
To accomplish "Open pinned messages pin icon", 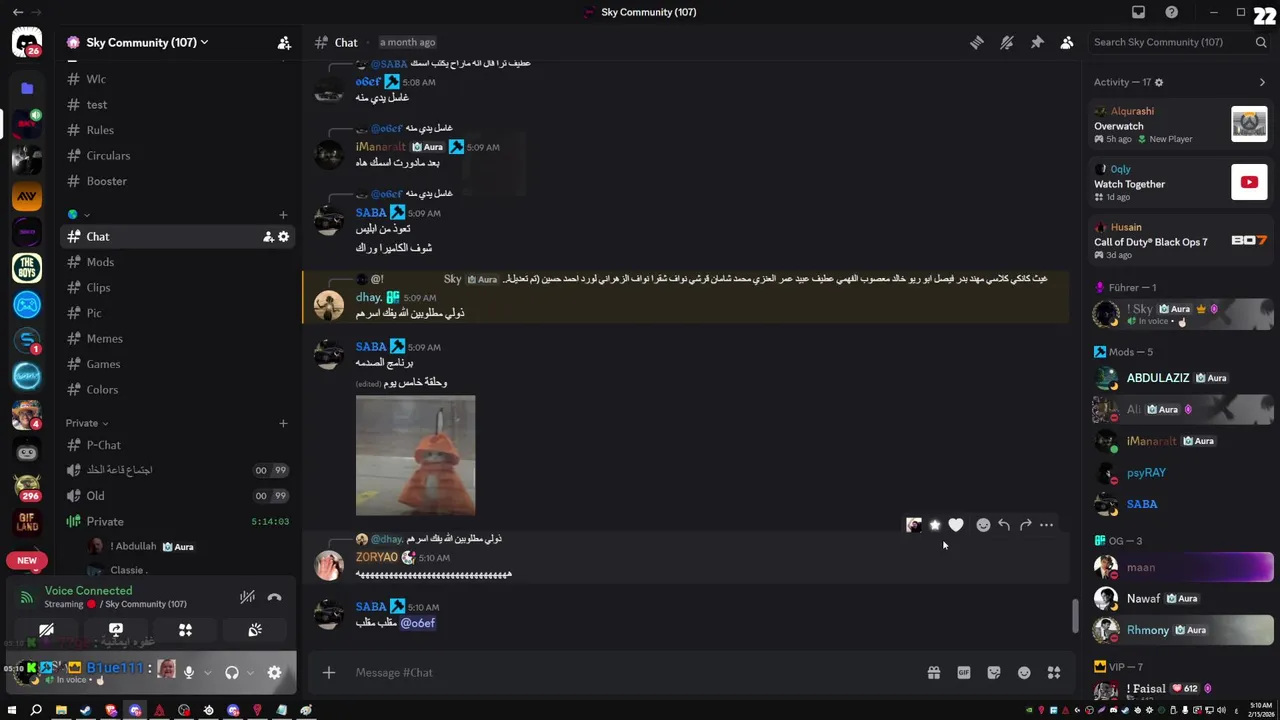I will pos(1037,42).
